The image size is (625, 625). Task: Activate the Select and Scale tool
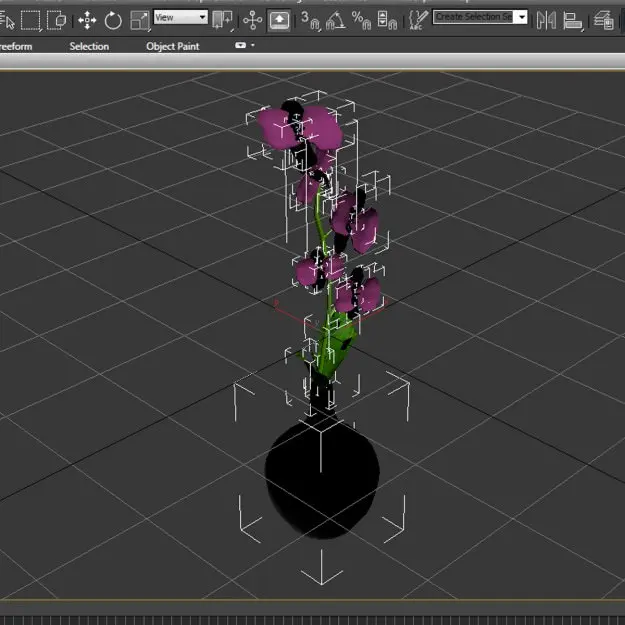[140, 21]
